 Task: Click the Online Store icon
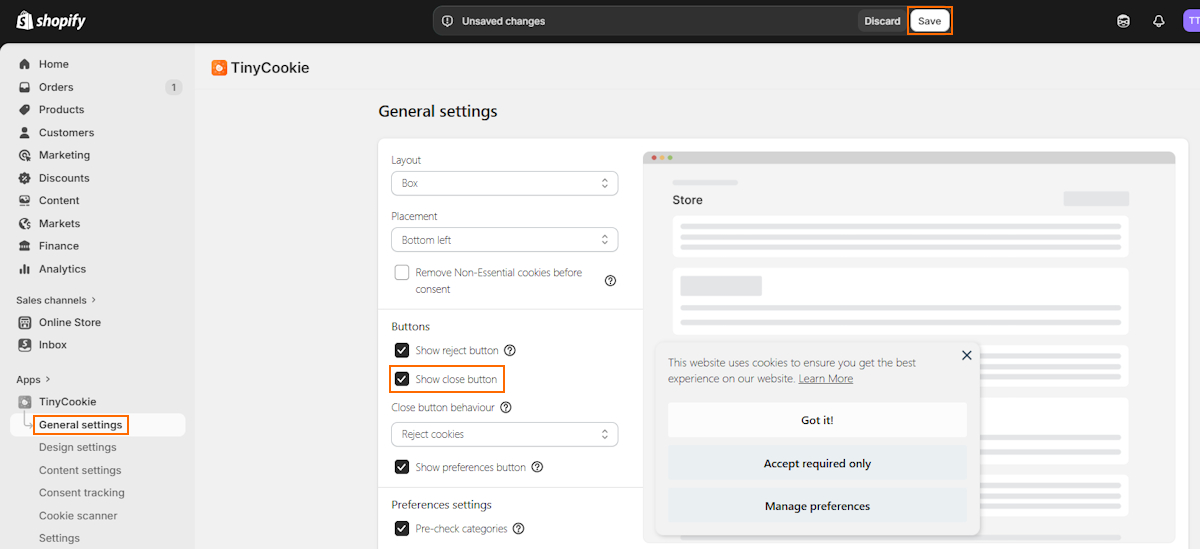[25, 322]
